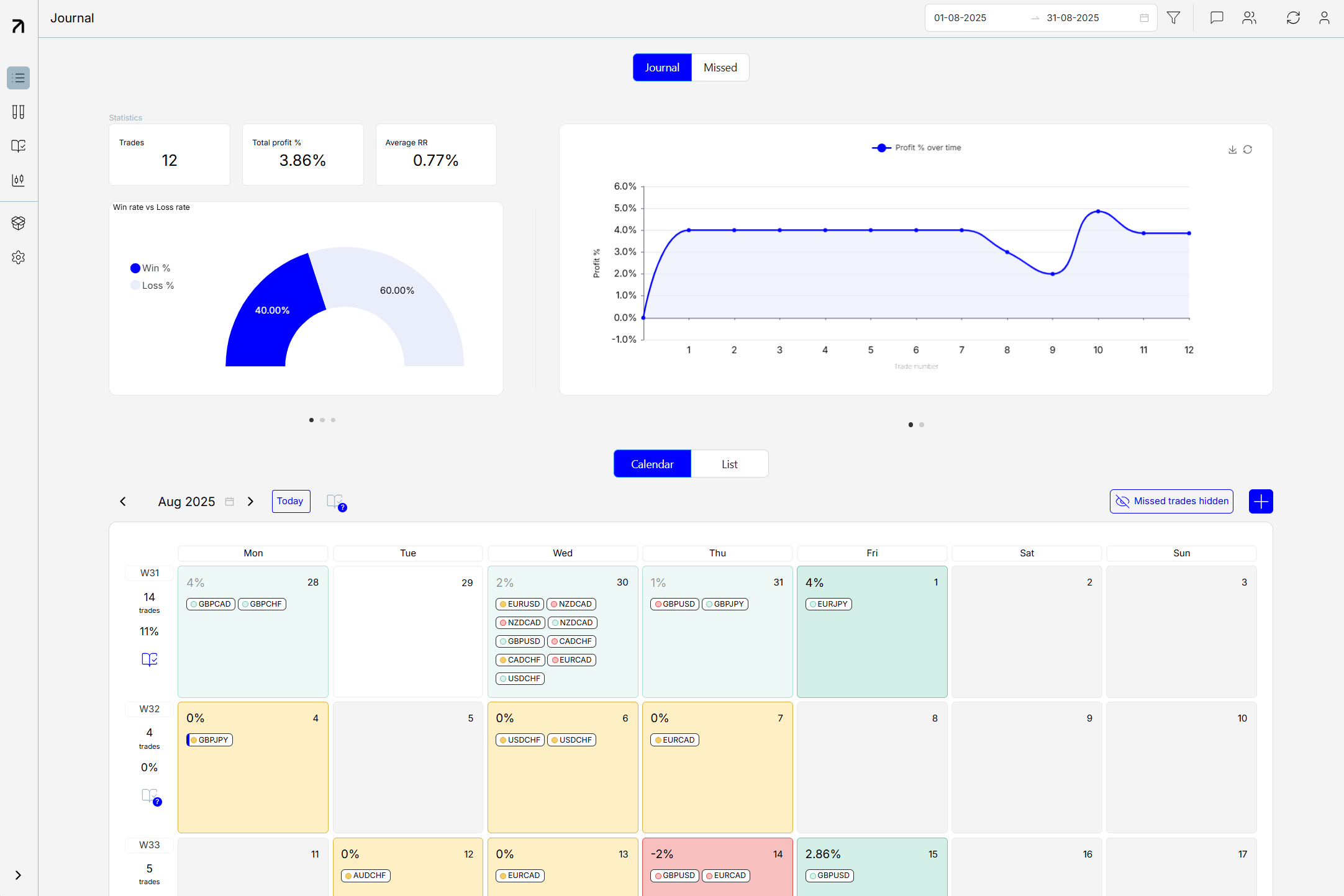Viewport: 1344px width, 896px height.
Task: Select the Tuesday 29 calendar cell
Action: pos(408,631)
